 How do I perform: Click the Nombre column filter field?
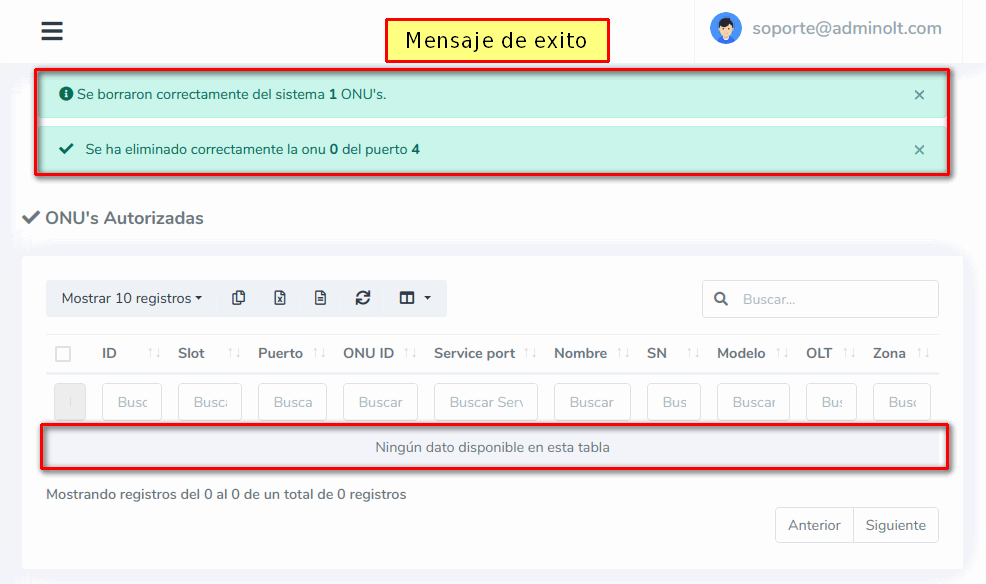point(592,402)
